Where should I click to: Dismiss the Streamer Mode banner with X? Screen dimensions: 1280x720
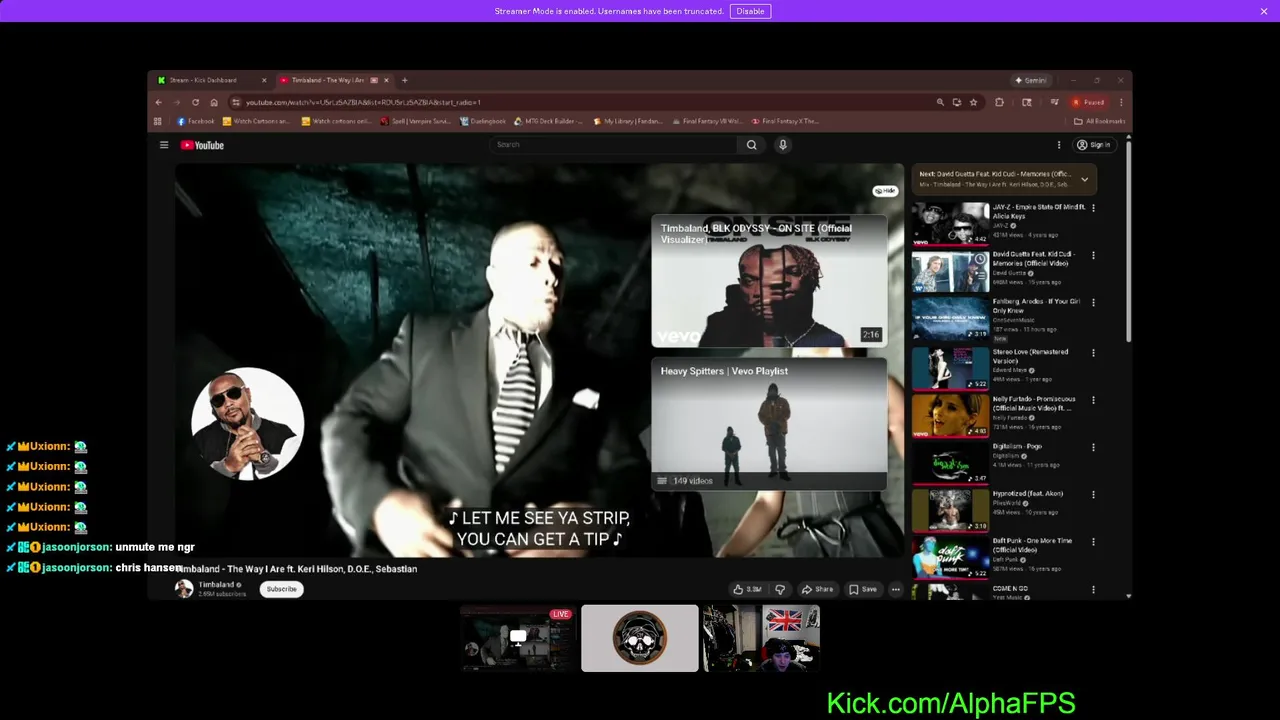coord(1264,11)
